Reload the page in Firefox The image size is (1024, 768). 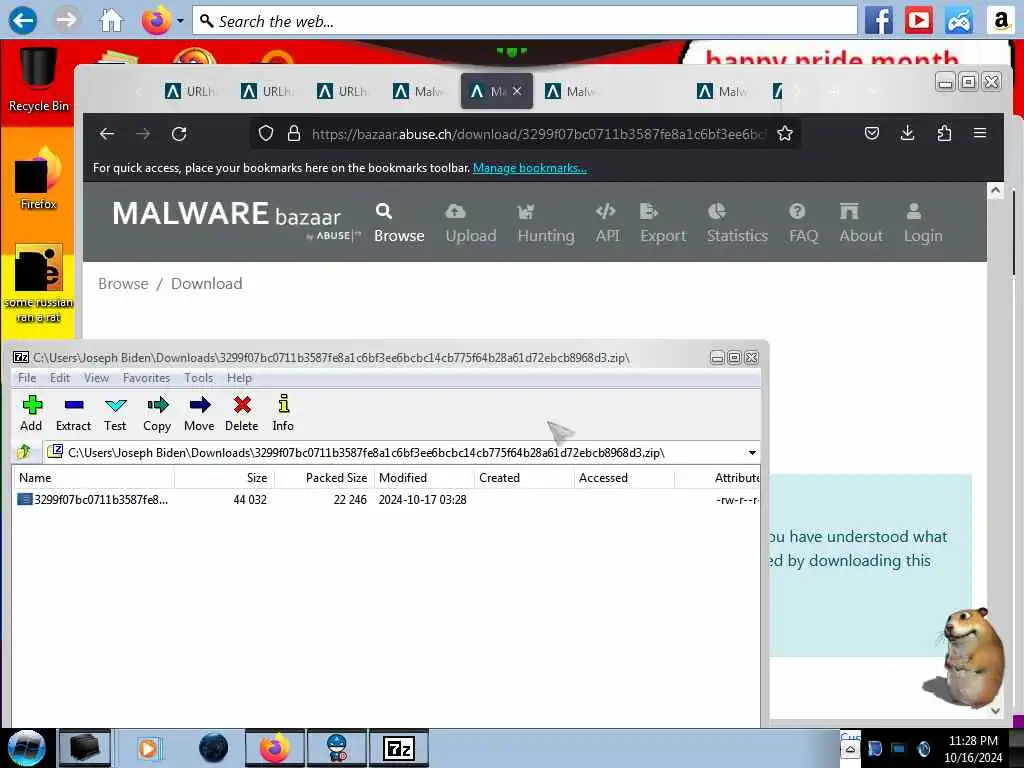(179, 134)
